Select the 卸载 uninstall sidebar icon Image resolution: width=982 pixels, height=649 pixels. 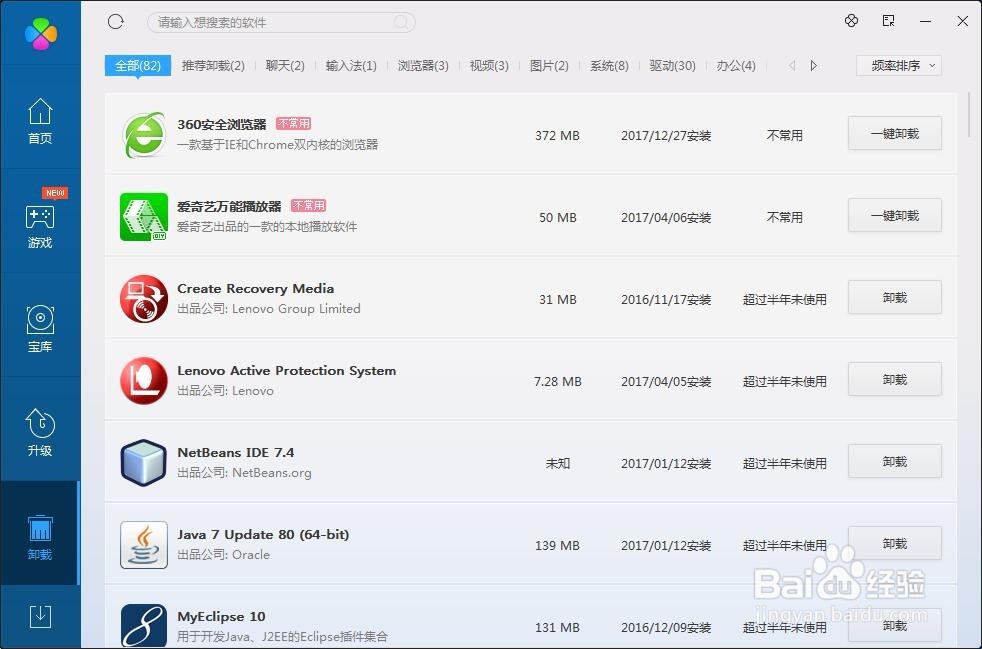(40, 537)
